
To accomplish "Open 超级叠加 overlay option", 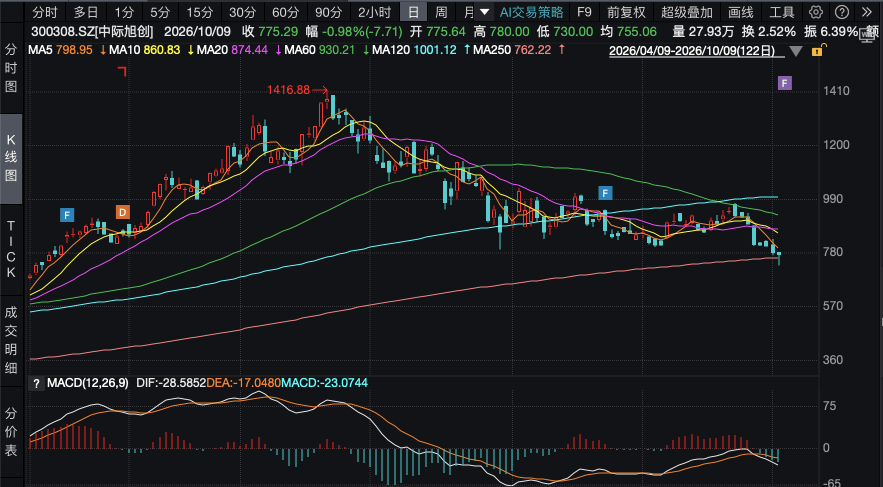I will [x=686, y=12].
